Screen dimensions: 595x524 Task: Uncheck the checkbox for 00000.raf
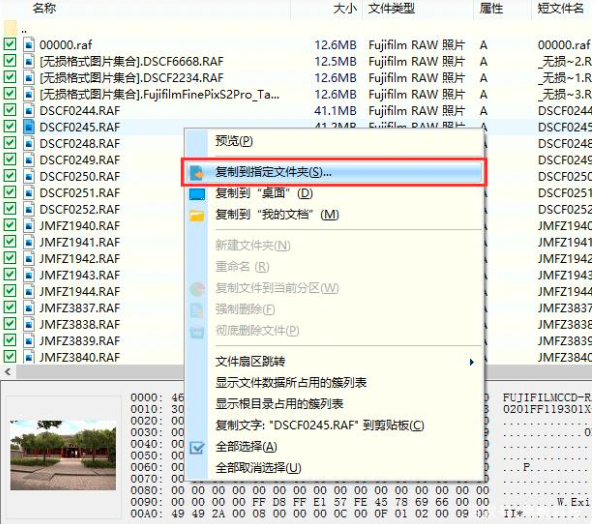[10, 44]
